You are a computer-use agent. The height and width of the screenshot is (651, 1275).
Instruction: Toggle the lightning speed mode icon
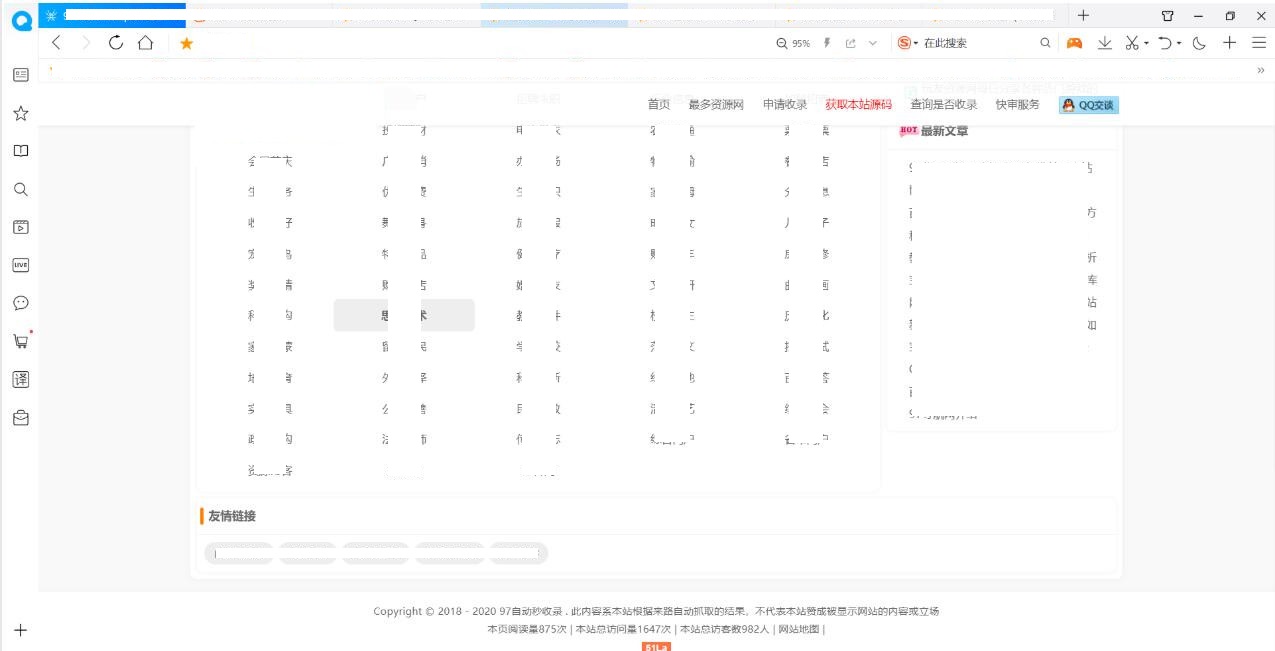(826, 43)
